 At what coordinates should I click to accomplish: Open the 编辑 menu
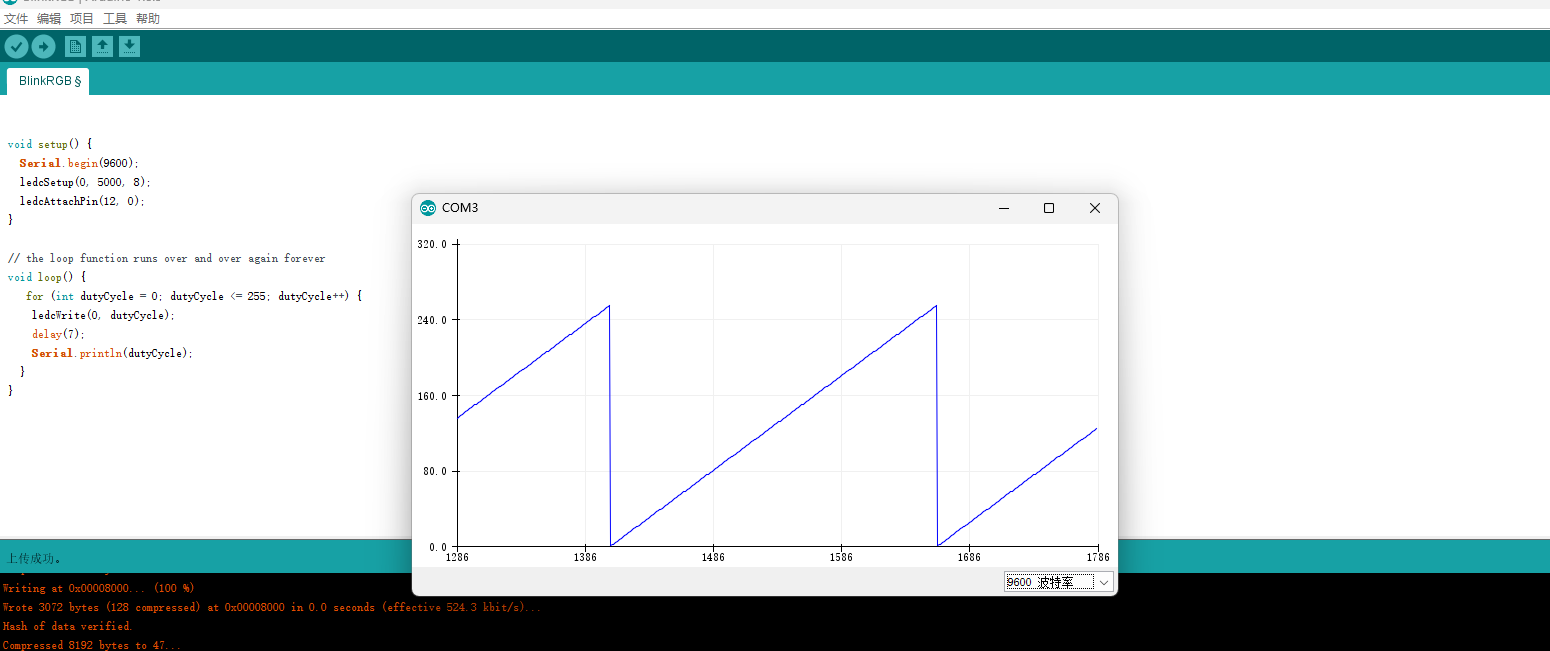pyautogui.click(x=49, y=18)
